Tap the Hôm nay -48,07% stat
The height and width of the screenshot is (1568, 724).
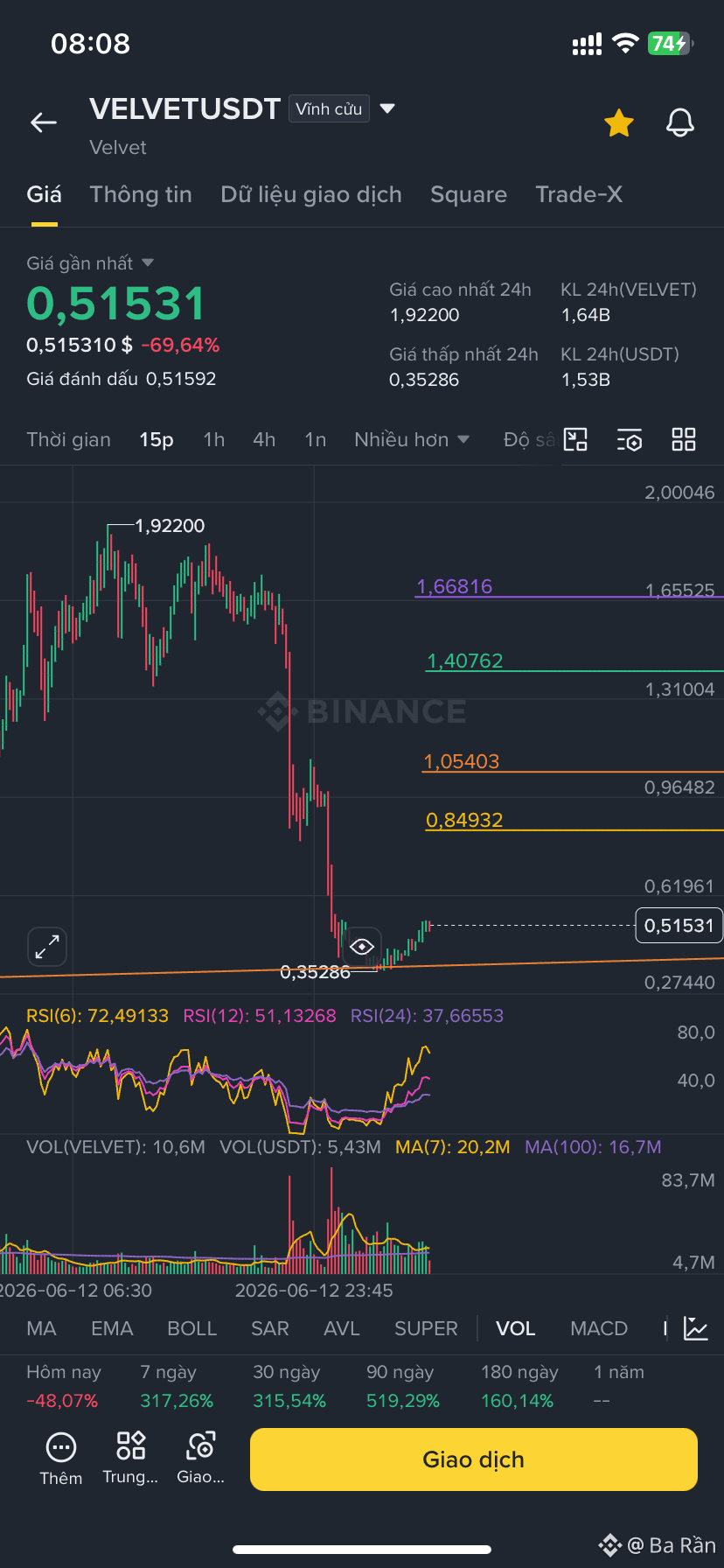tap(64, 1386)
